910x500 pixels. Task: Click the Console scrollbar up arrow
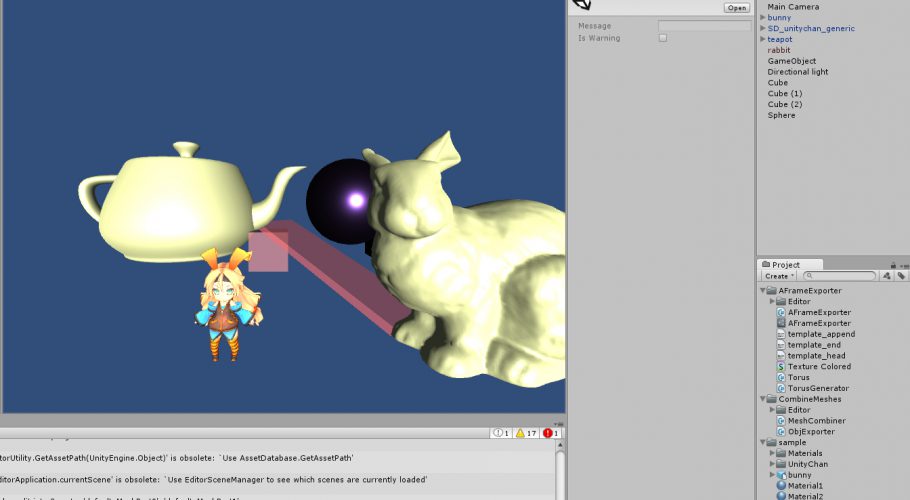[x=559, y=445]
